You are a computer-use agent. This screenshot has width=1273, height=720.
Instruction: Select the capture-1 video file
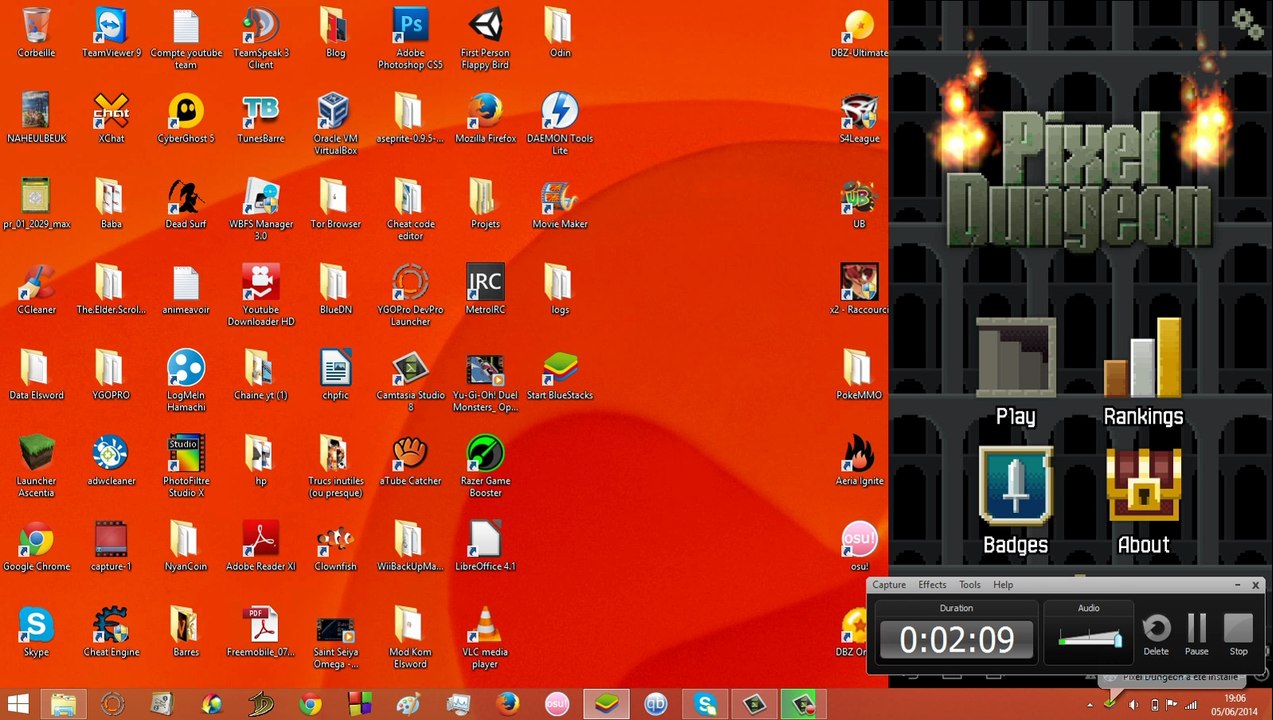(111, 540)
